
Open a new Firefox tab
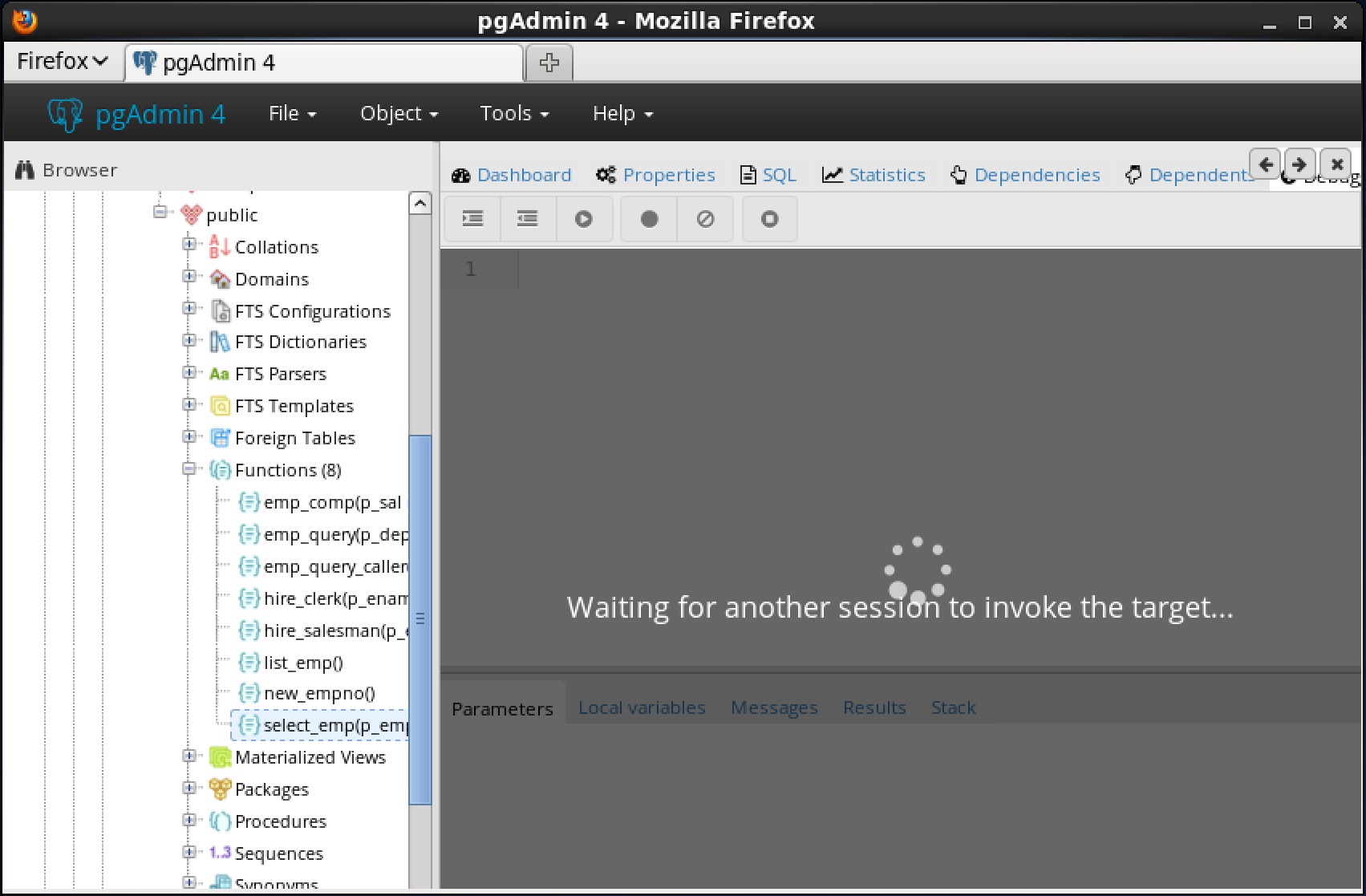pos(549,63)
